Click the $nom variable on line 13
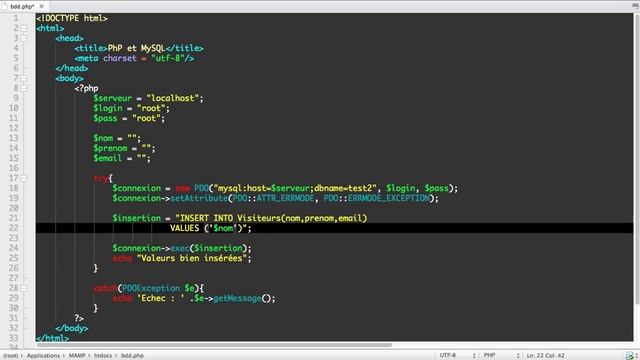 pyautogui.click(x=103, y=138)
